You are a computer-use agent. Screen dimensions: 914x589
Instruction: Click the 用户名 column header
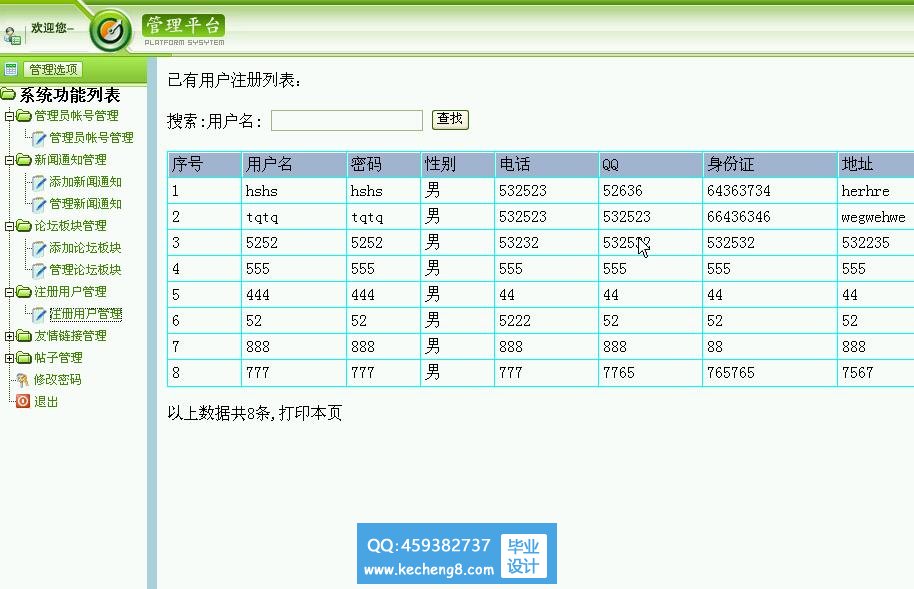pyautogui.click(x=294, y=164)
